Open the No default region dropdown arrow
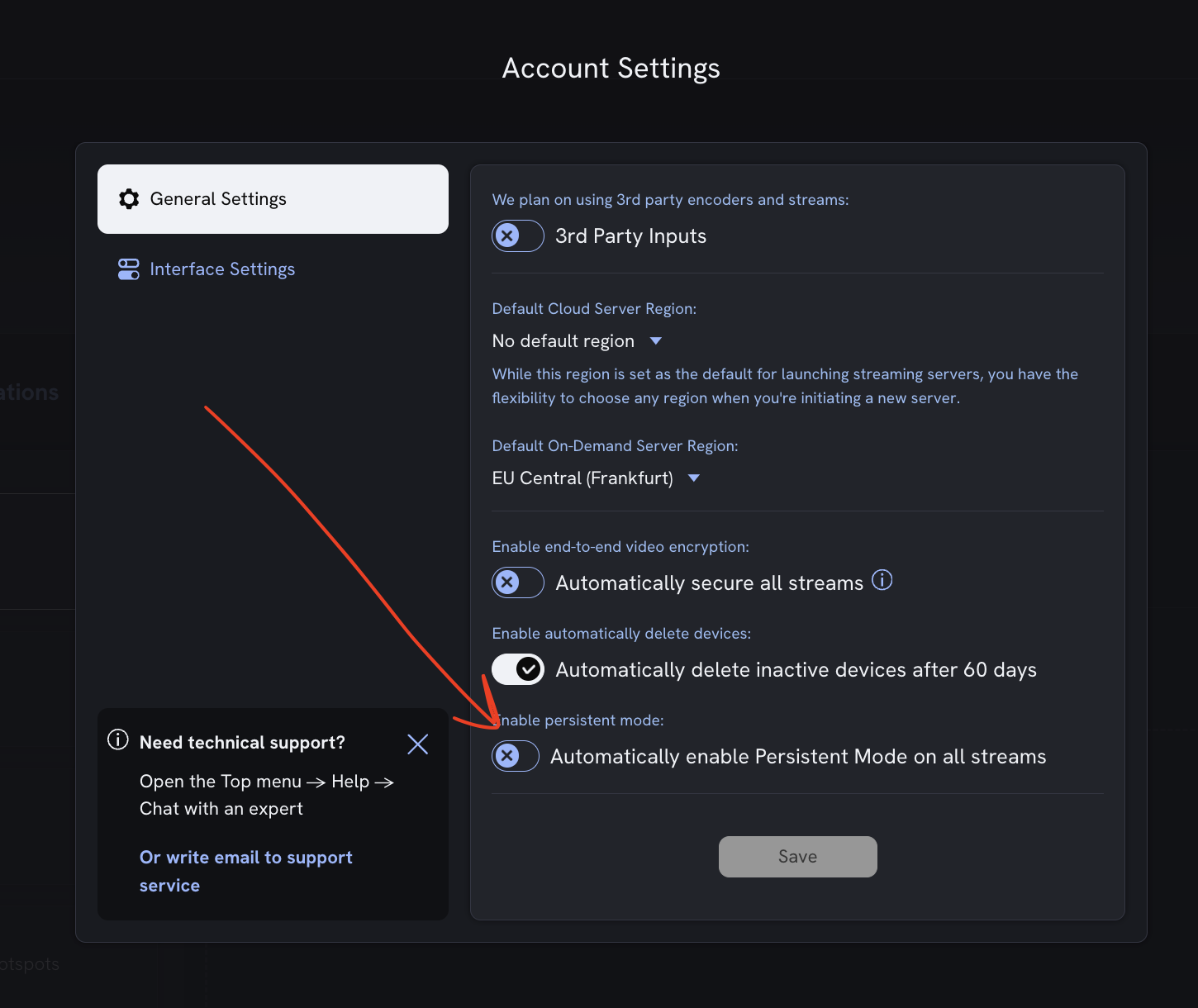This screenshot has width=1198, height=1008. [x=655, y=340]
